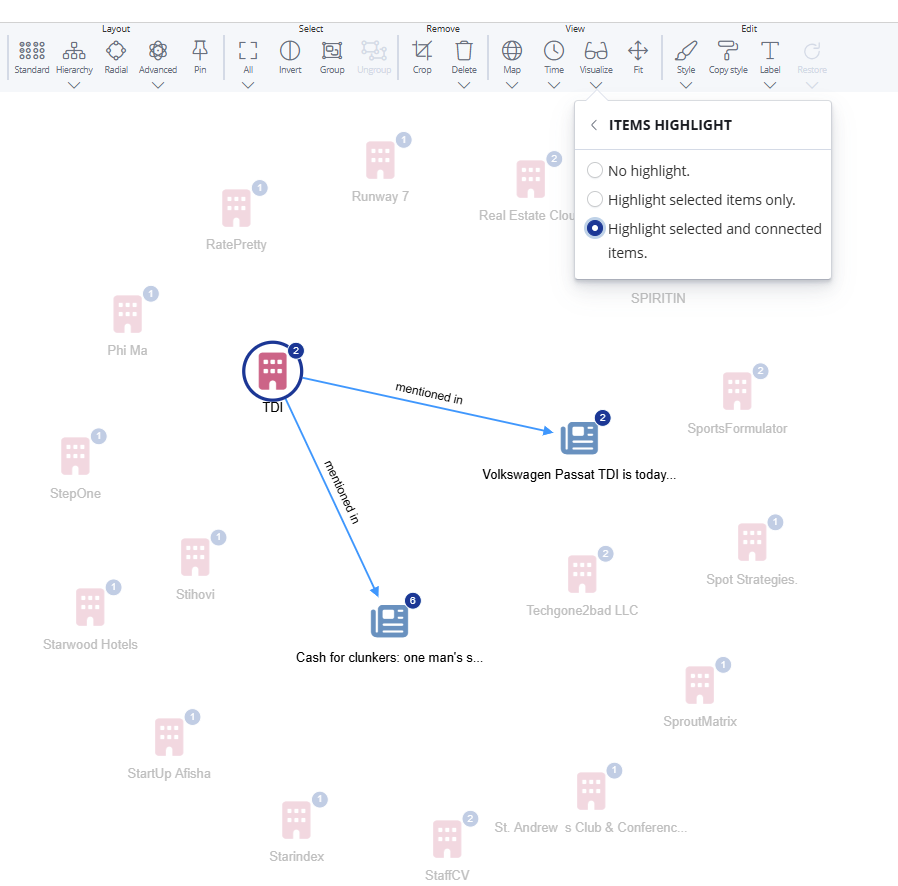Invert the current selection
The image size is (898, 886).
(x=290, y=57)
